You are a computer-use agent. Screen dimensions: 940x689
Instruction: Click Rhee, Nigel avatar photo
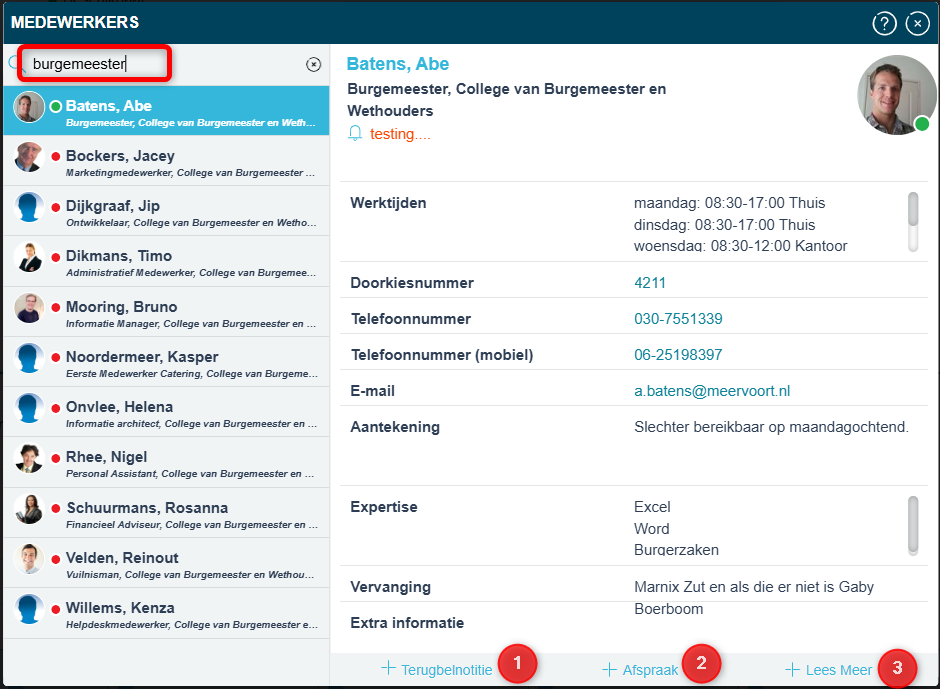29,459
